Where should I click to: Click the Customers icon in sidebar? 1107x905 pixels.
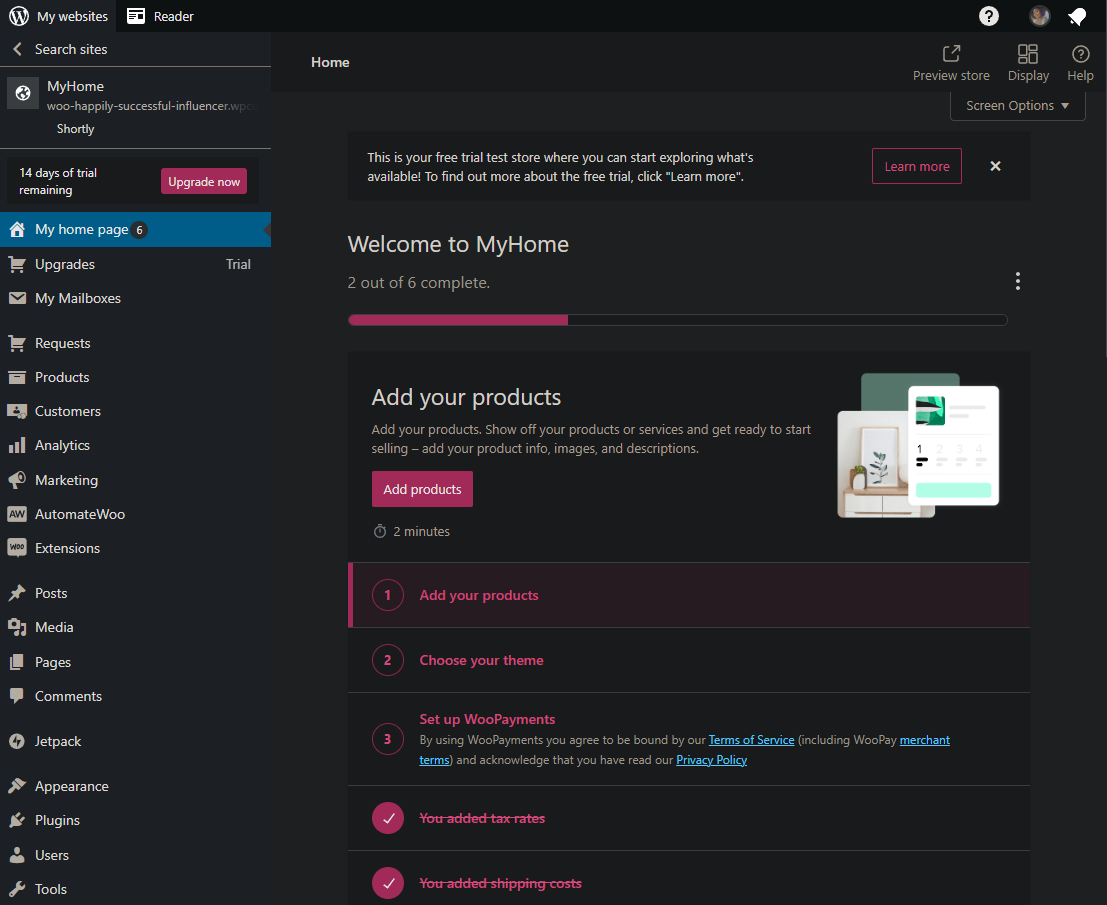coord(17,411)
